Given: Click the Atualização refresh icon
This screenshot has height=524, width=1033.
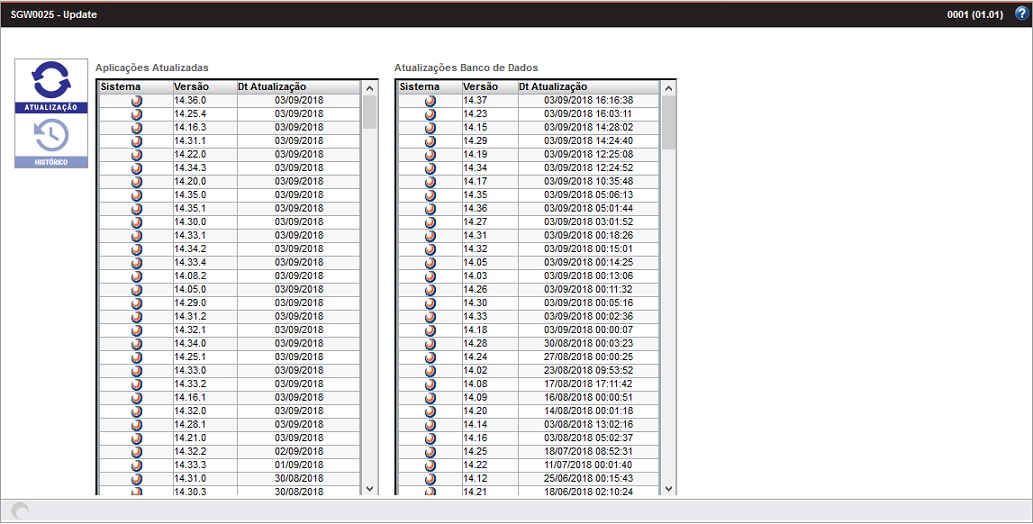Looking at the screenshot, I should (51, 81).
